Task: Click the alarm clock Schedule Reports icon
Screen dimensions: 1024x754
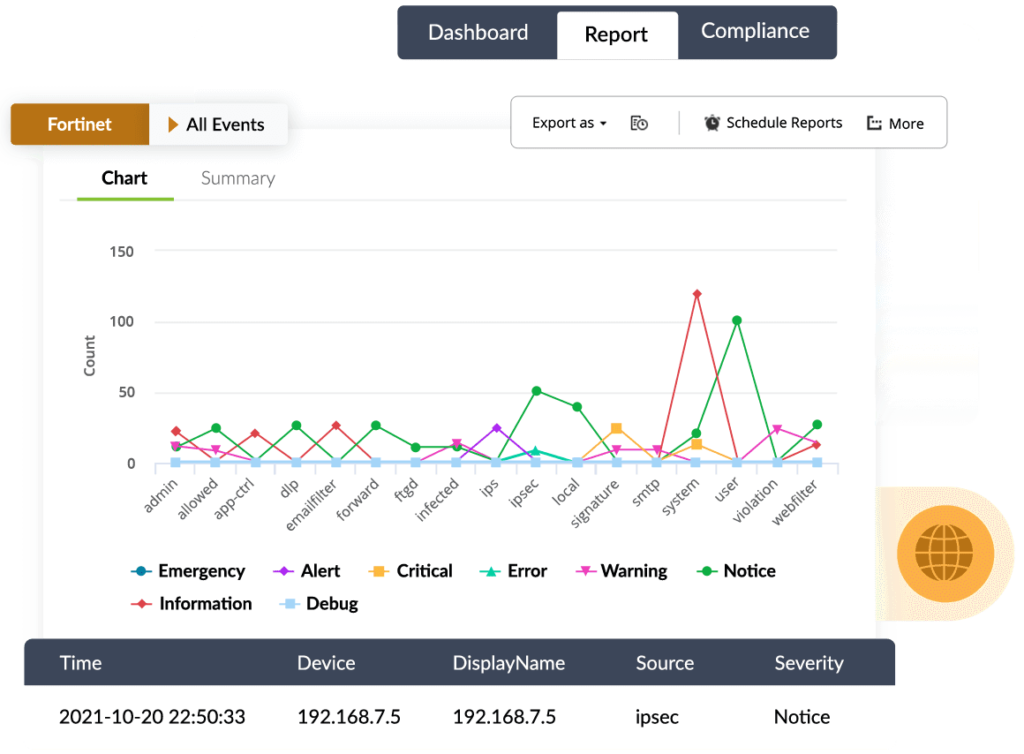Action: click(x=712, y=122)
